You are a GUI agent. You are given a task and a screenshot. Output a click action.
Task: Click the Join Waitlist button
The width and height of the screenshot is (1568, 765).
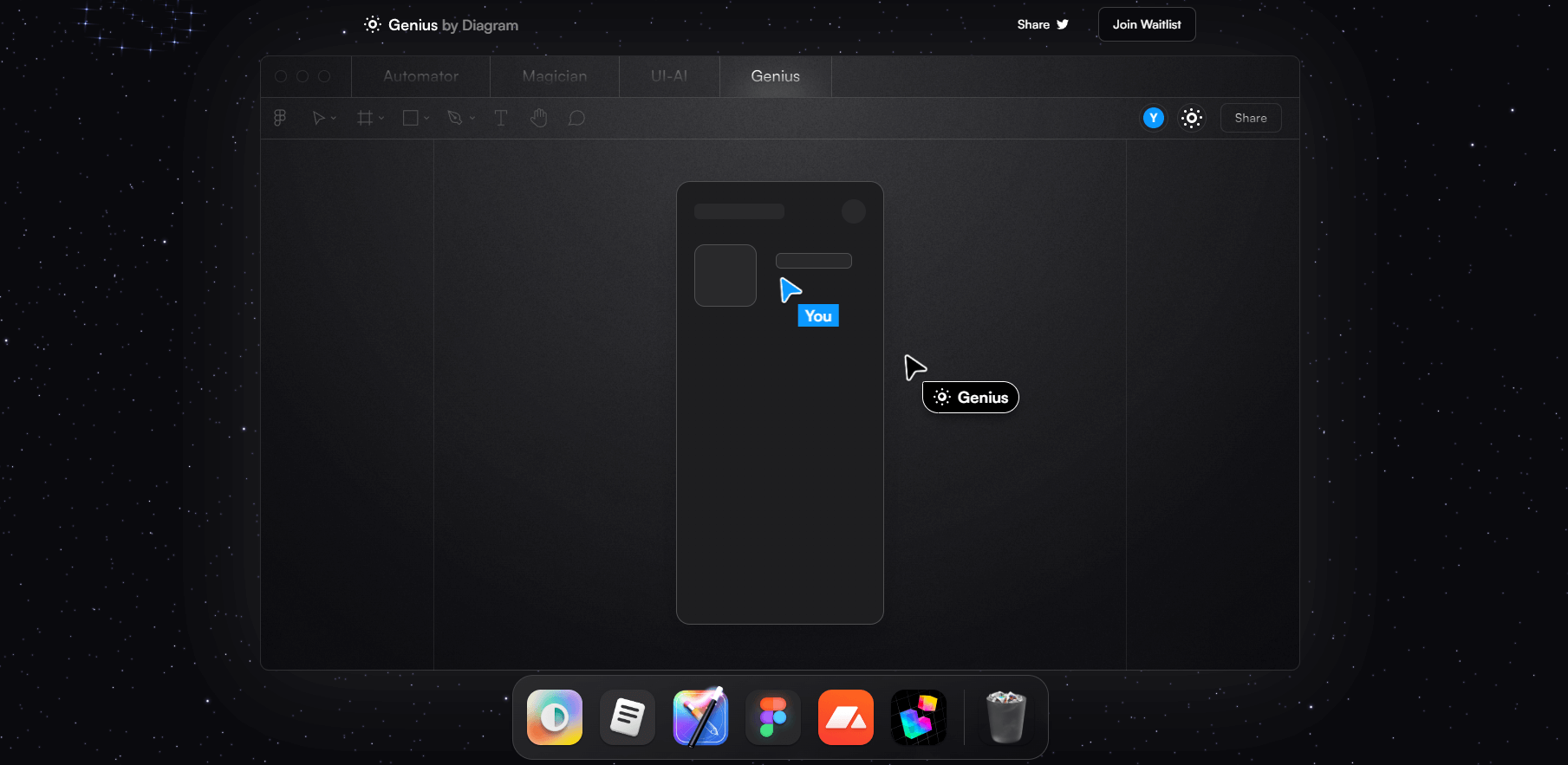(x=1146, y=24)
